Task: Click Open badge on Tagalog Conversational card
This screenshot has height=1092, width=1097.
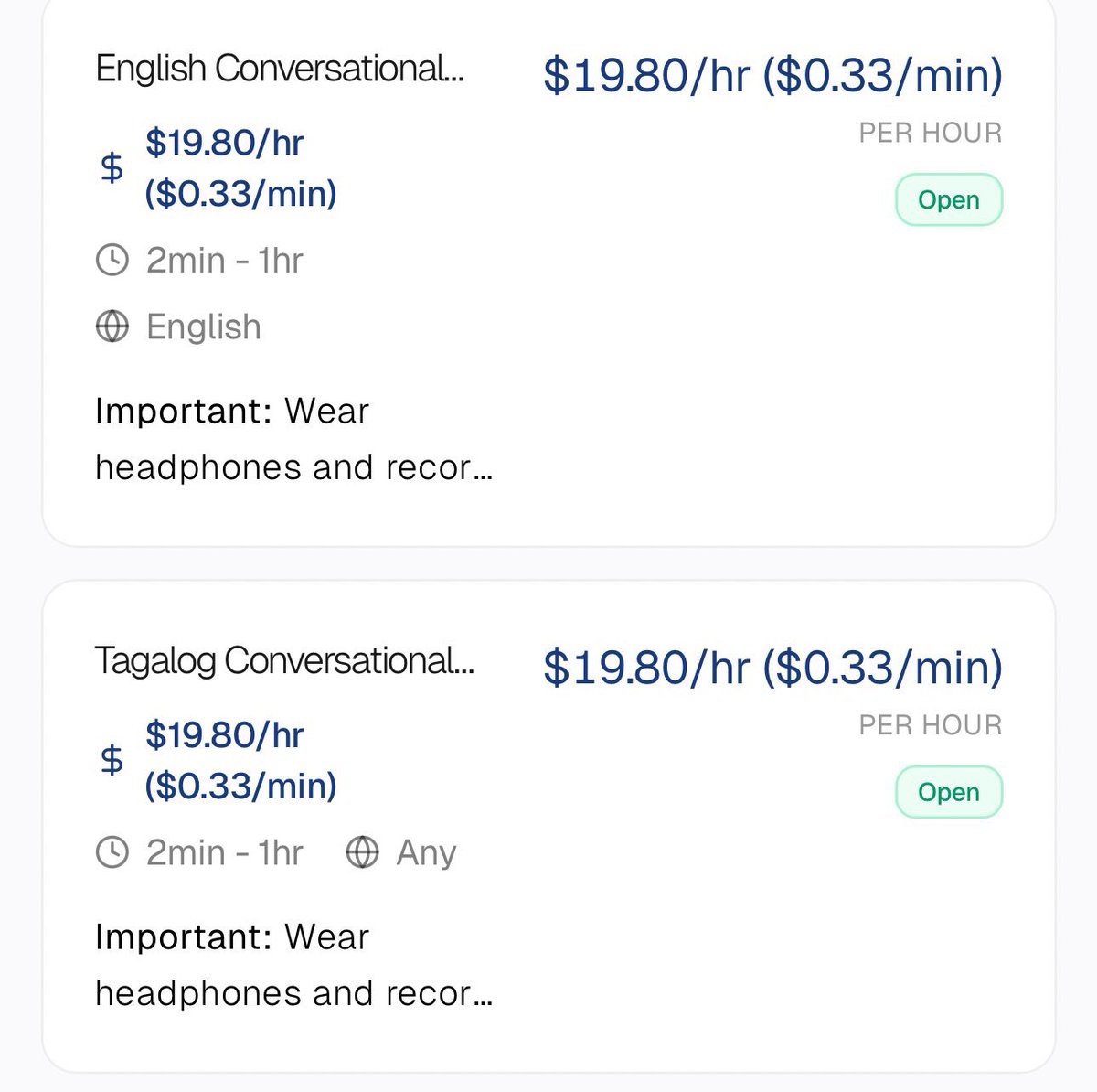Action: pos(948,792)
